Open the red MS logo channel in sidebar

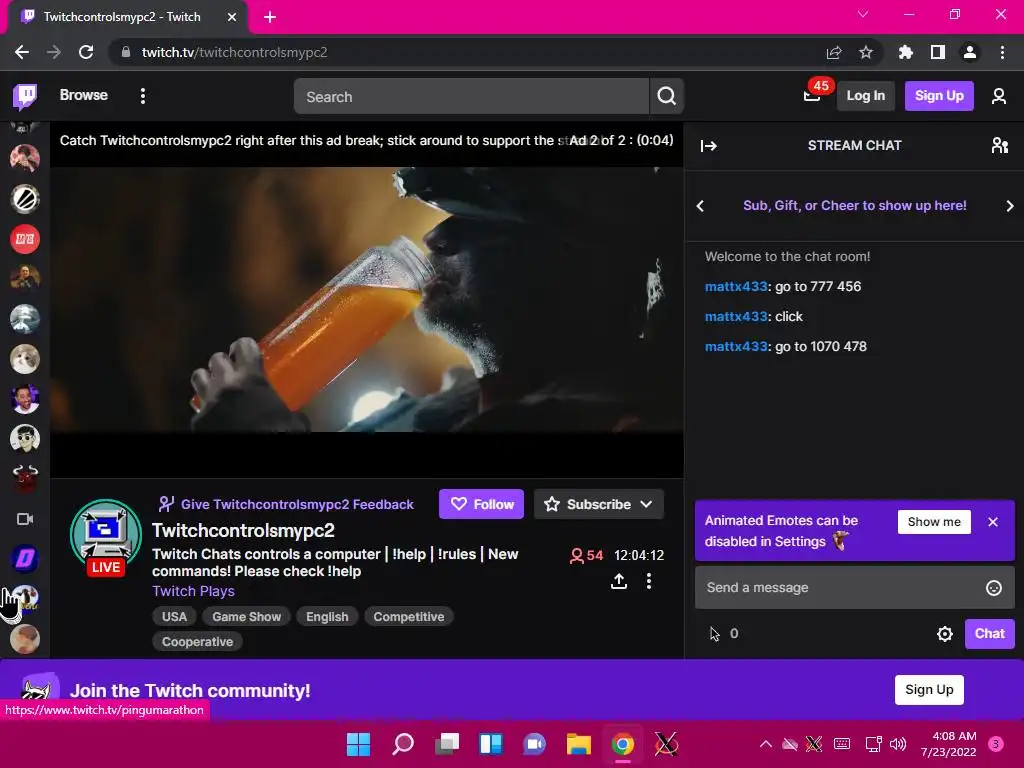25,239
